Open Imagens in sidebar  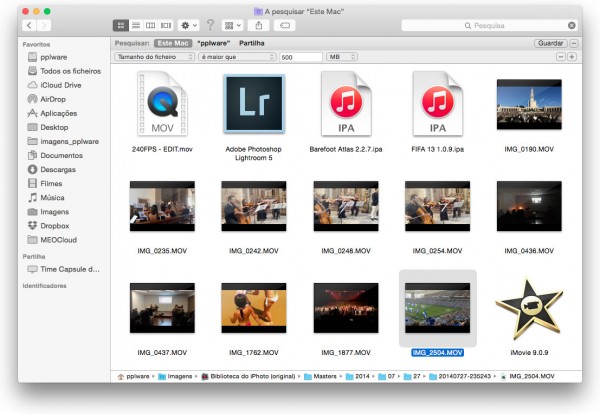click(x=48, y=212)
